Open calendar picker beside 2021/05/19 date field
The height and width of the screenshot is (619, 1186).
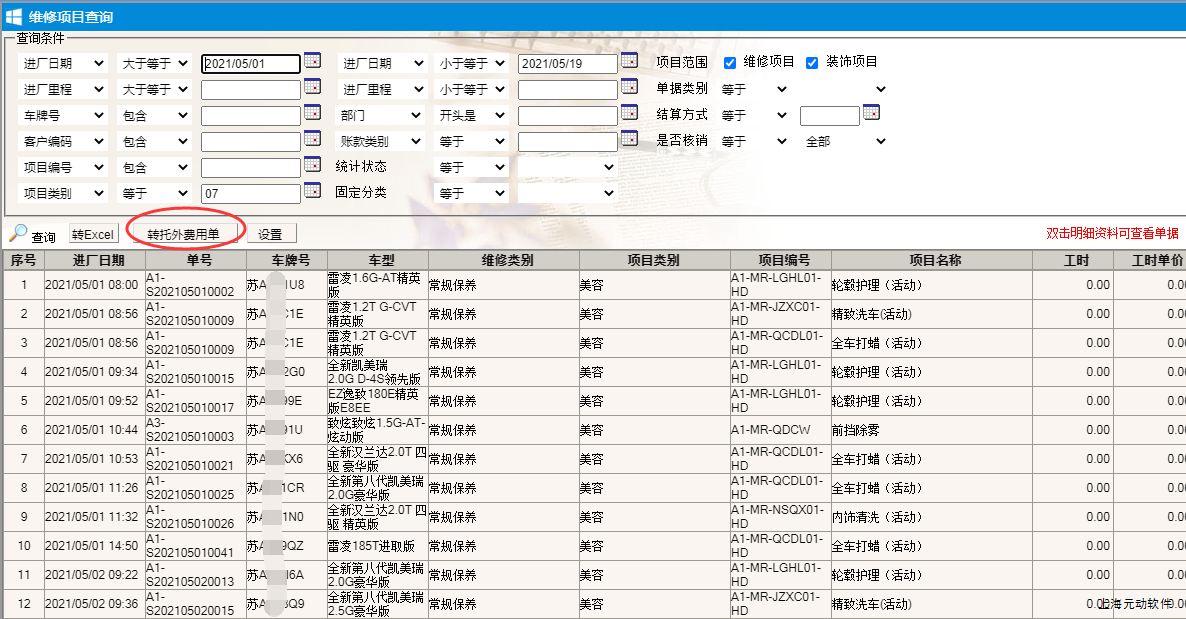[629, 61]
